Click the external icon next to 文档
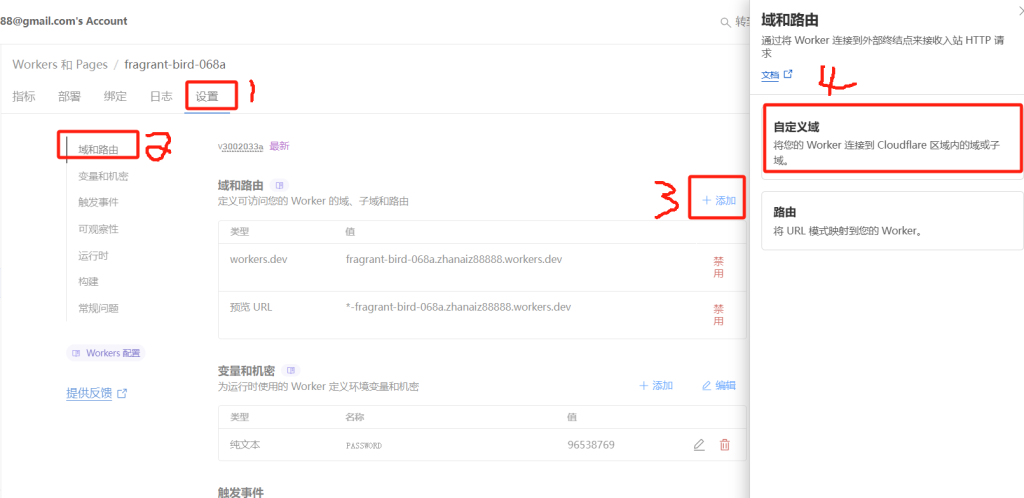This screenshot has width=1024, height=498. click(x=788, y=74)
